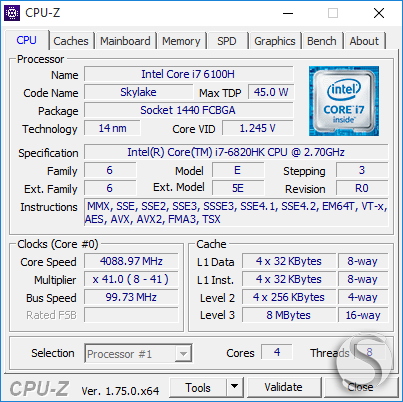Image resolution: width=403 pixels, height=402 pixels.
Task: Click the Validate button
Action: coord(284,387)
